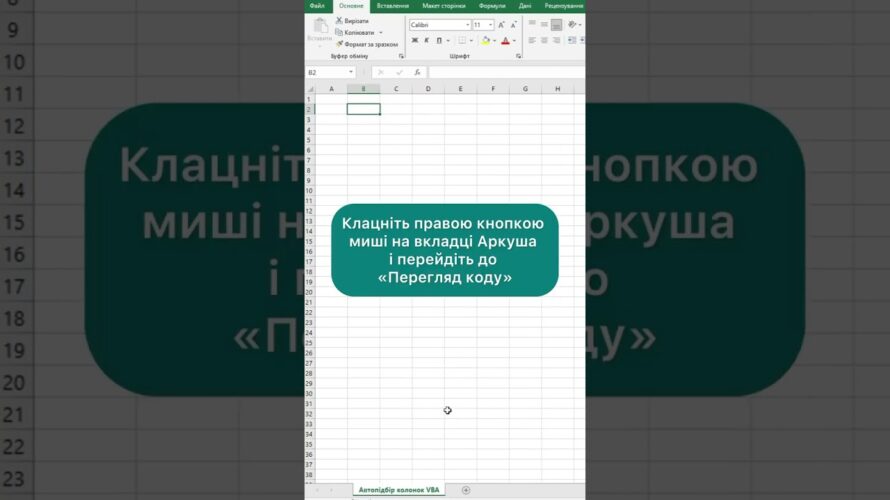Click the next sheet scroll arrow

tap(331, 490)
